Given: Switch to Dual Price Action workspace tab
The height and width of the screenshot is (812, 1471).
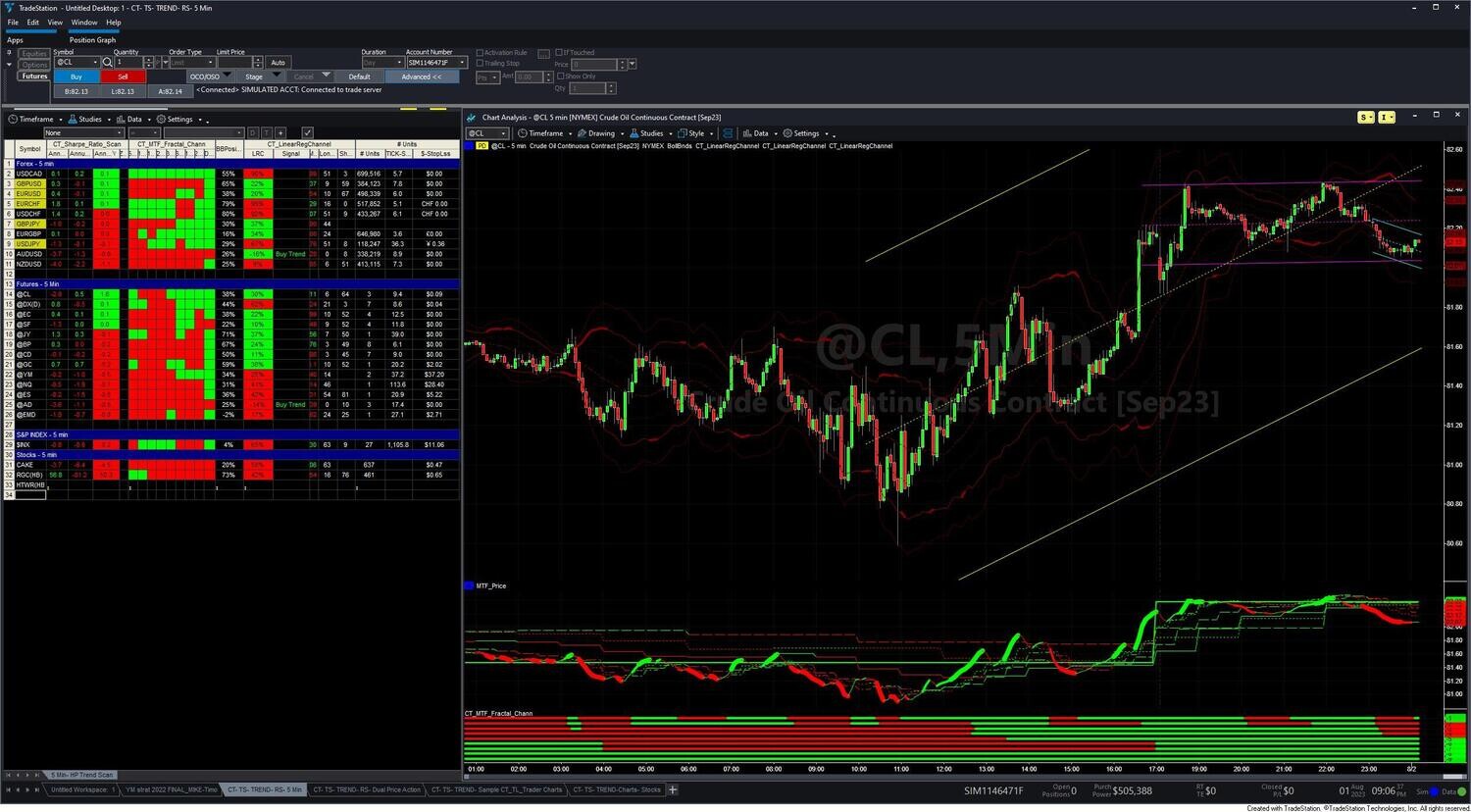Looking at the screenshot, I should (367, 789).
